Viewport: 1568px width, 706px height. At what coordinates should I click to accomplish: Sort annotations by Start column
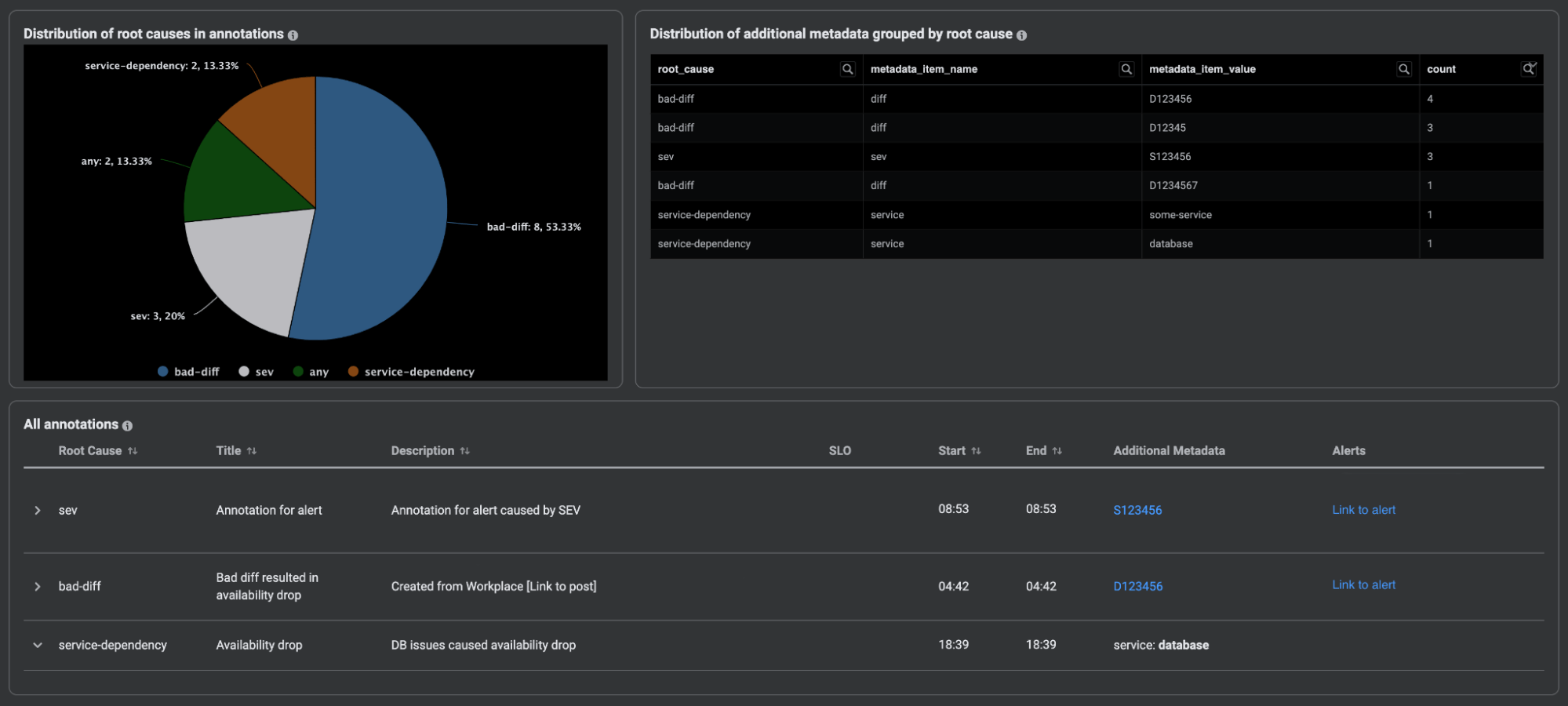[x=977, y=450]
